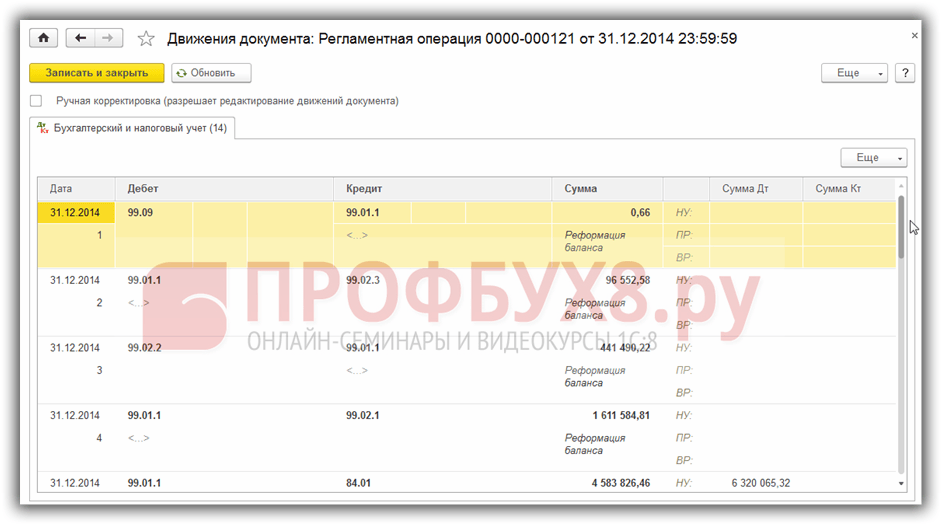This screenshot has width=942, height=525.
Task: Open the top Еще dropdown menu
Action: point(854,73)
